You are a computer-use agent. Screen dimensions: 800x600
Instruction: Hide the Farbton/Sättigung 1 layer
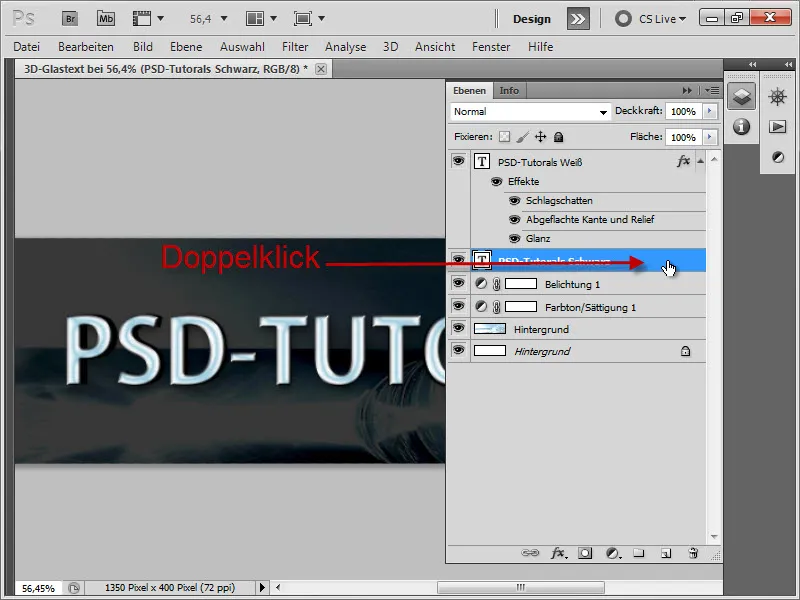click(459, 306)
